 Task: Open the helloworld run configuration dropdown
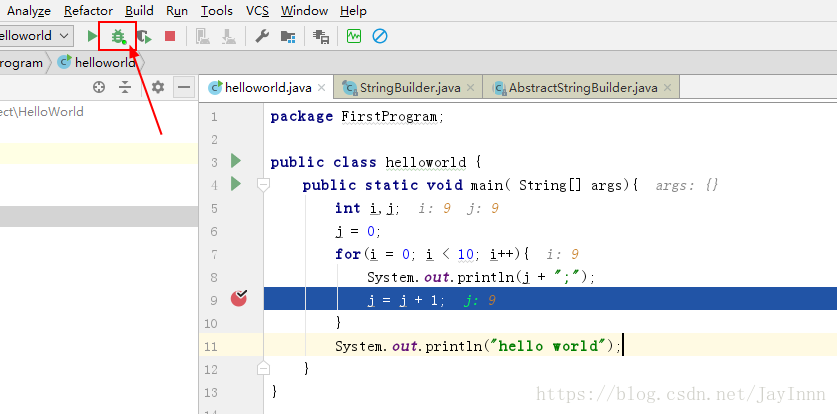coord(35,36)
